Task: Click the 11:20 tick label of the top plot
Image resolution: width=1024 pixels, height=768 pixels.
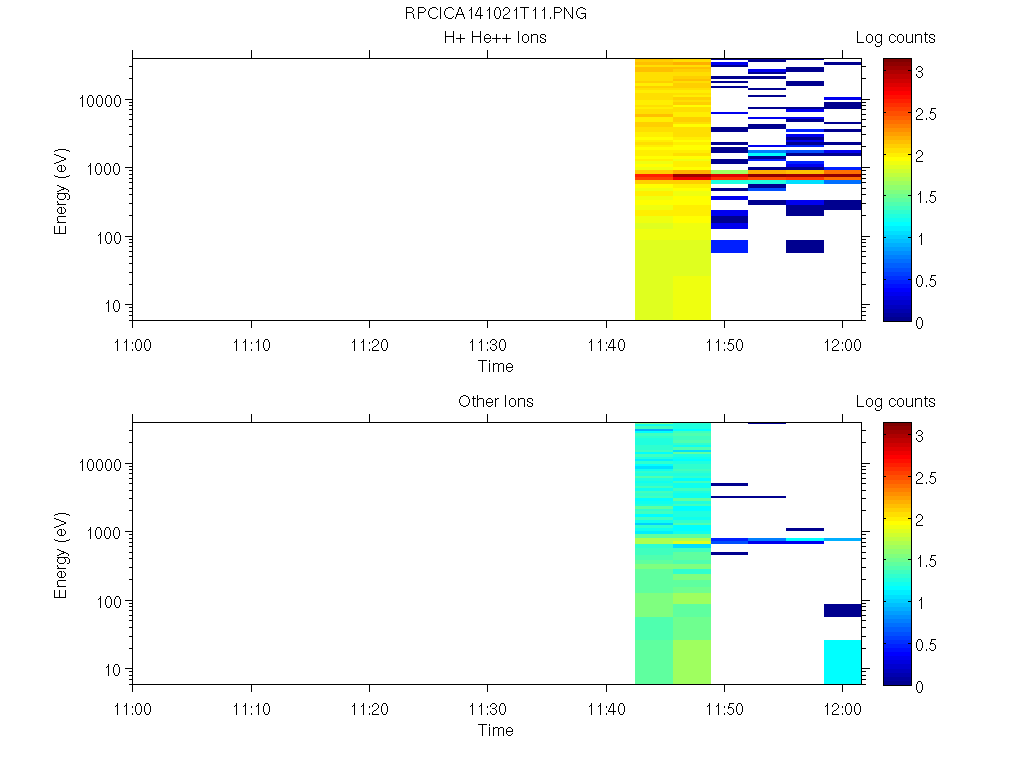Action: [x=370, y=345]
